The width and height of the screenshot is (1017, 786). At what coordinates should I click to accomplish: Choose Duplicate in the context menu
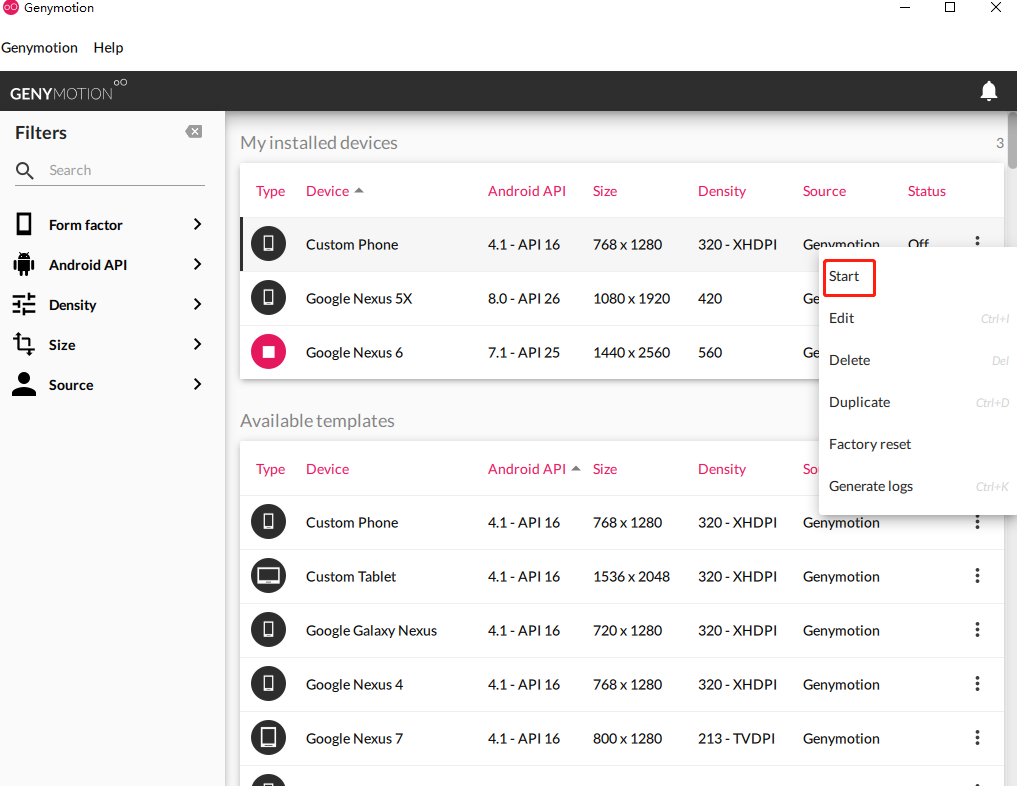pos(859,402)
